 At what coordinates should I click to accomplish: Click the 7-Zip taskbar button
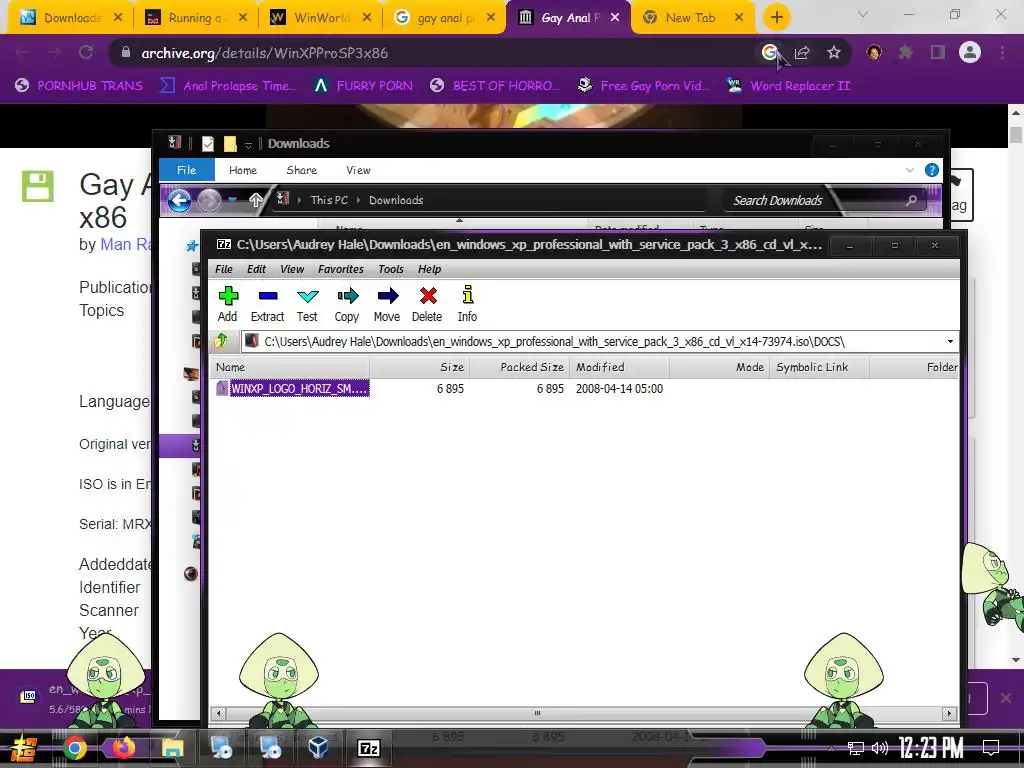point(369,748)
